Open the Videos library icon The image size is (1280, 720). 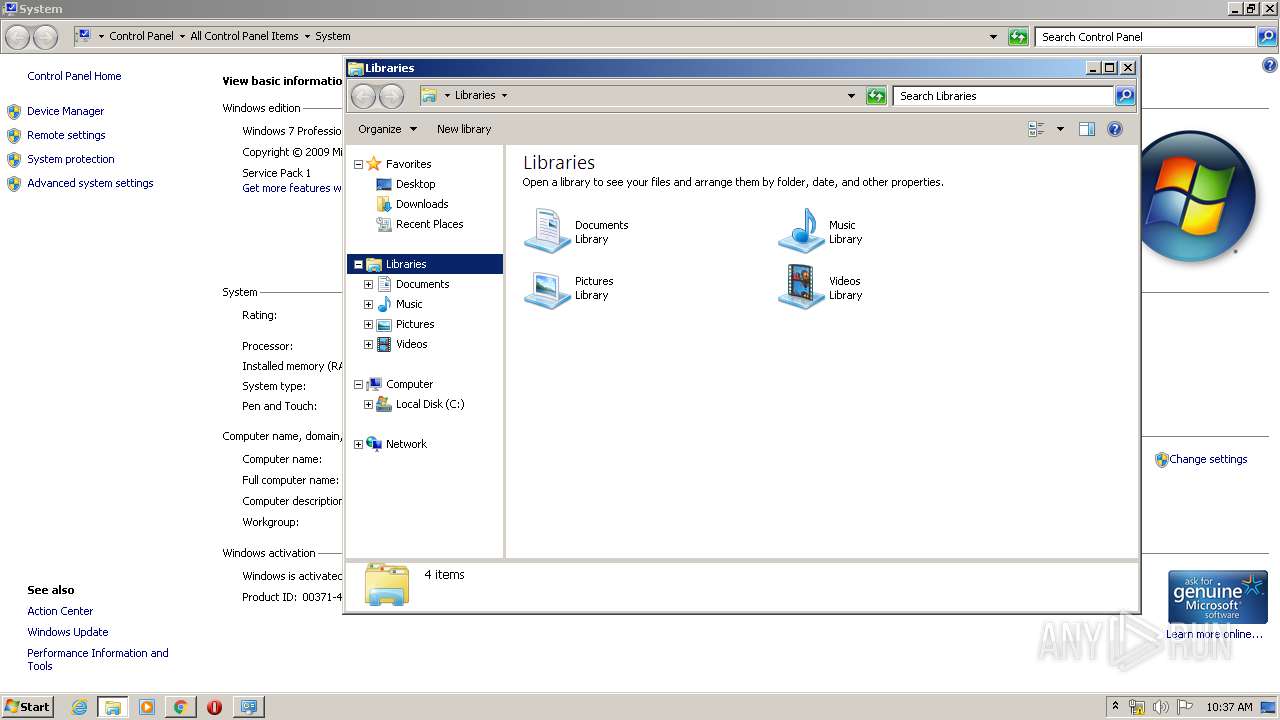pos(801,288)
